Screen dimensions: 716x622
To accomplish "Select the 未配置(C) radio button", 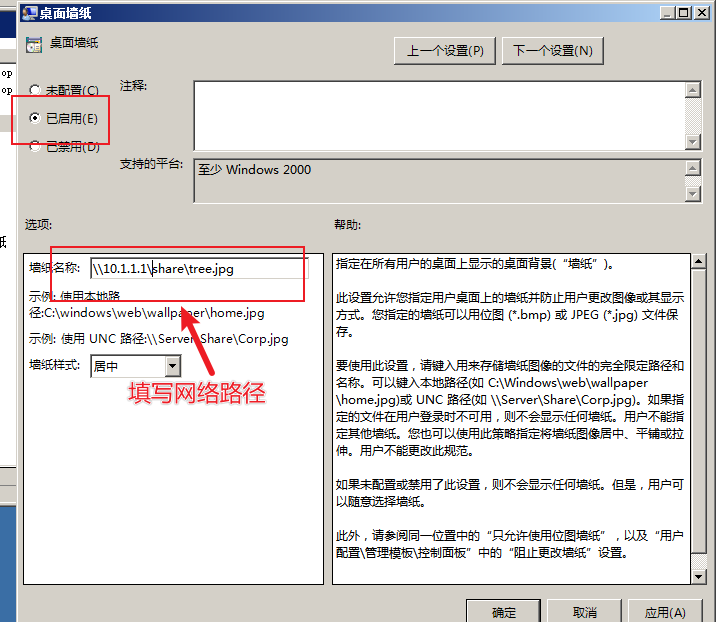I will [35, 90].
